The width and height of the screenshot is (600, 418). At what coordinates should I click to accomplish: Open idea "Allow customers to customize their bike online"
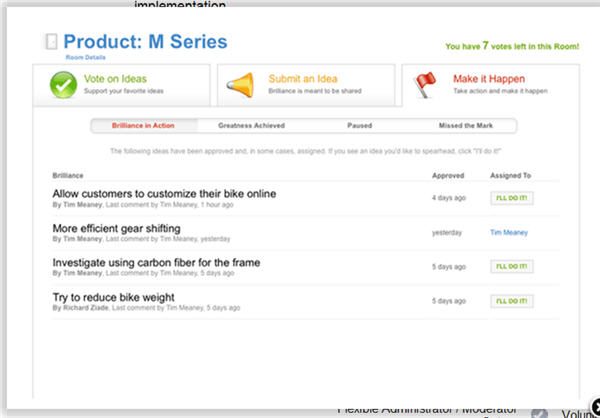pyautogui.click(x=163, y=193)
